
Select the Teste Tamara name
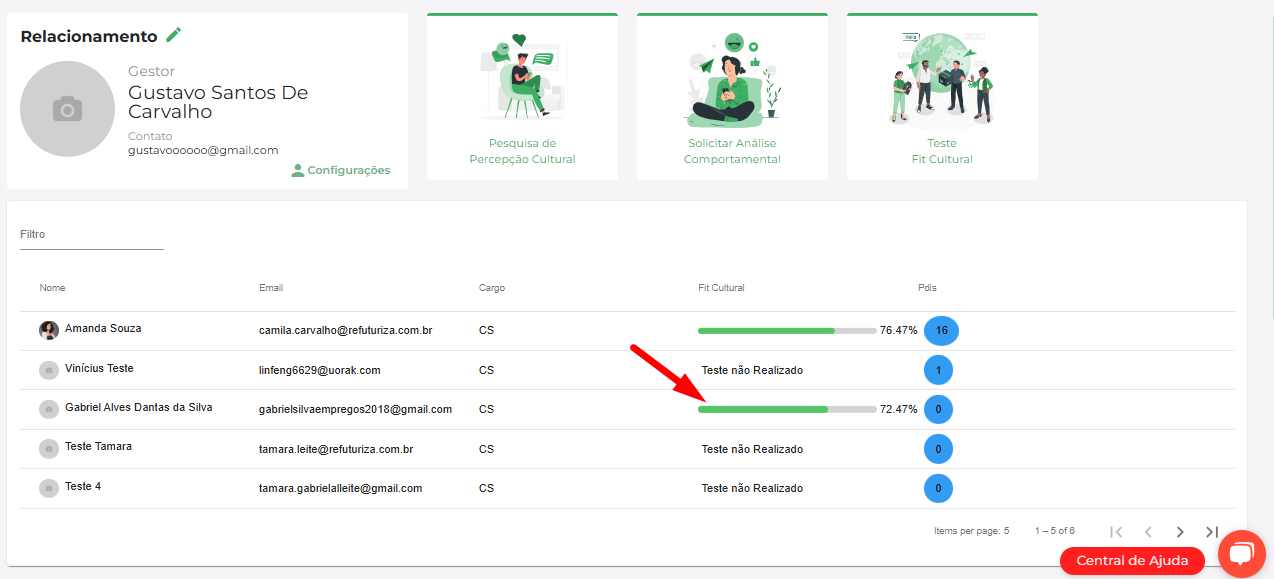(98, 446)
